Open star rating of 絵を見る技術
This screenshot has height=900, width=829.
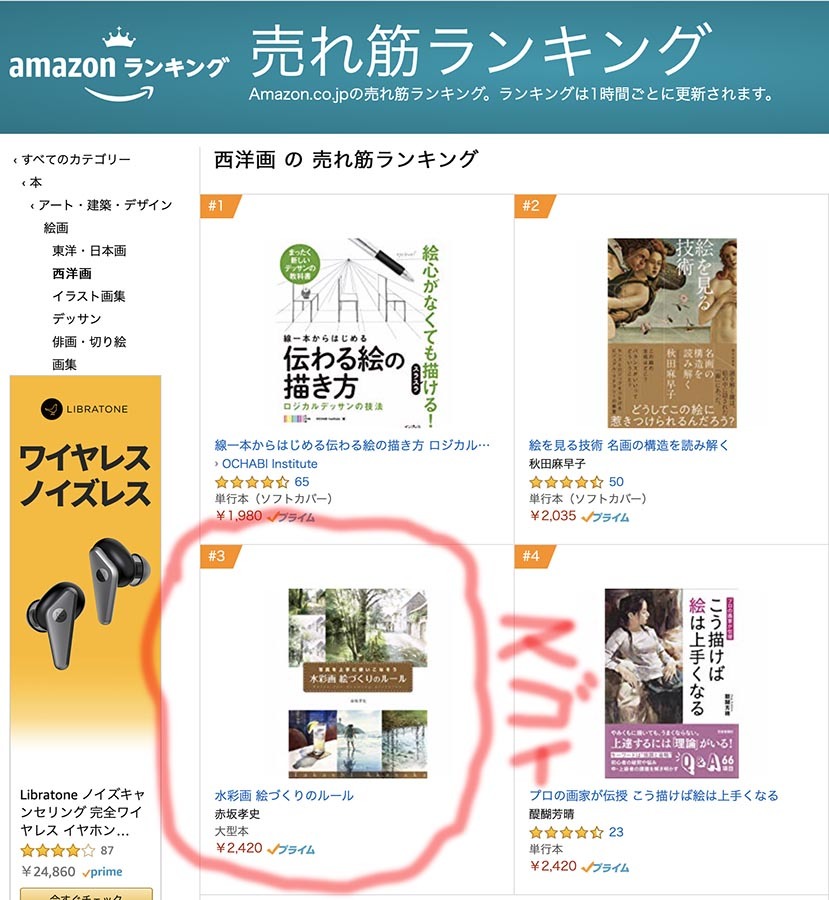click(x=565, y=482)
